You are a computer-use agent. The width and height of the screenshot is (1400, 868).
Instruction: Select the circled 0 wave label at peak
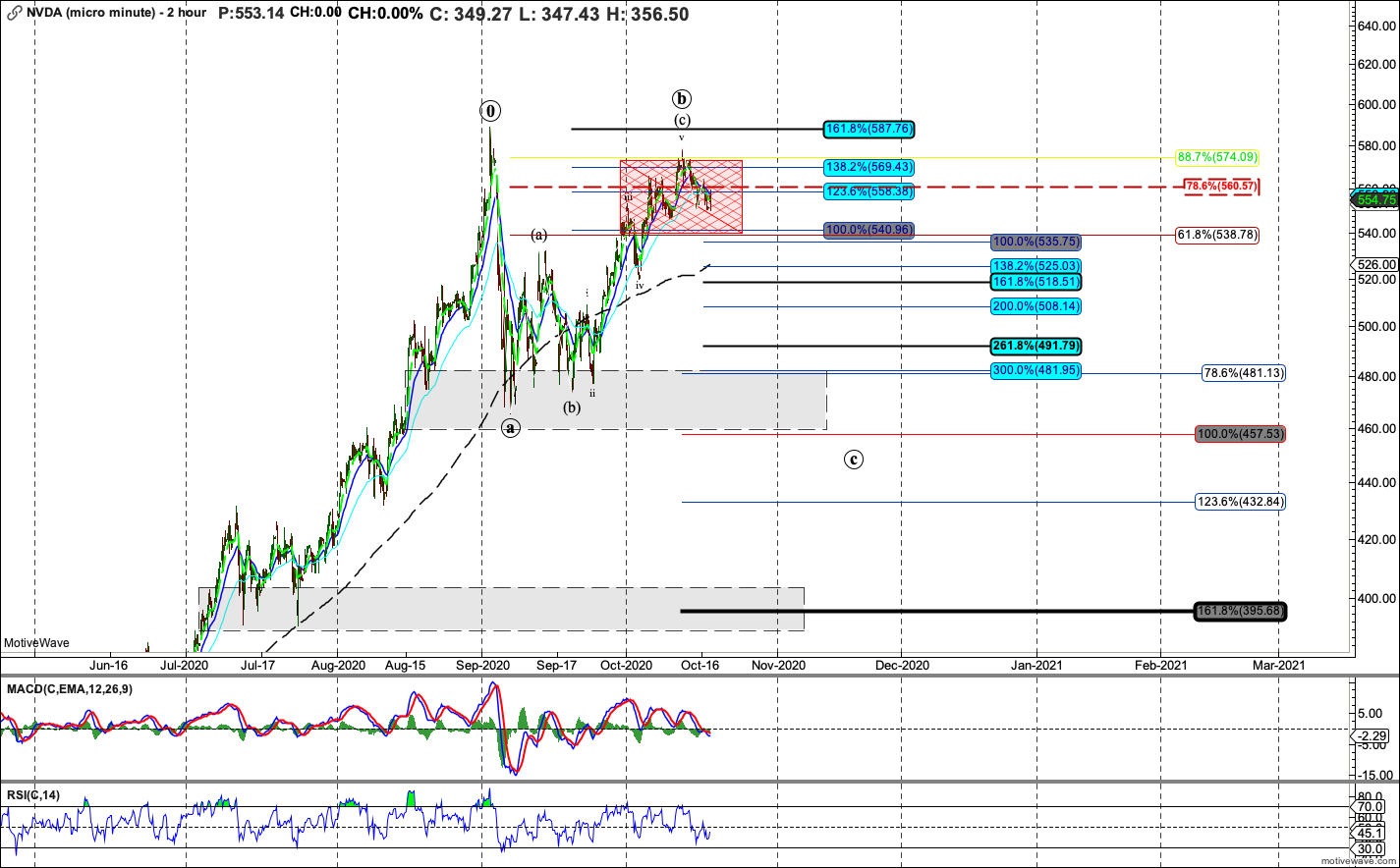(x=490, y=109)
